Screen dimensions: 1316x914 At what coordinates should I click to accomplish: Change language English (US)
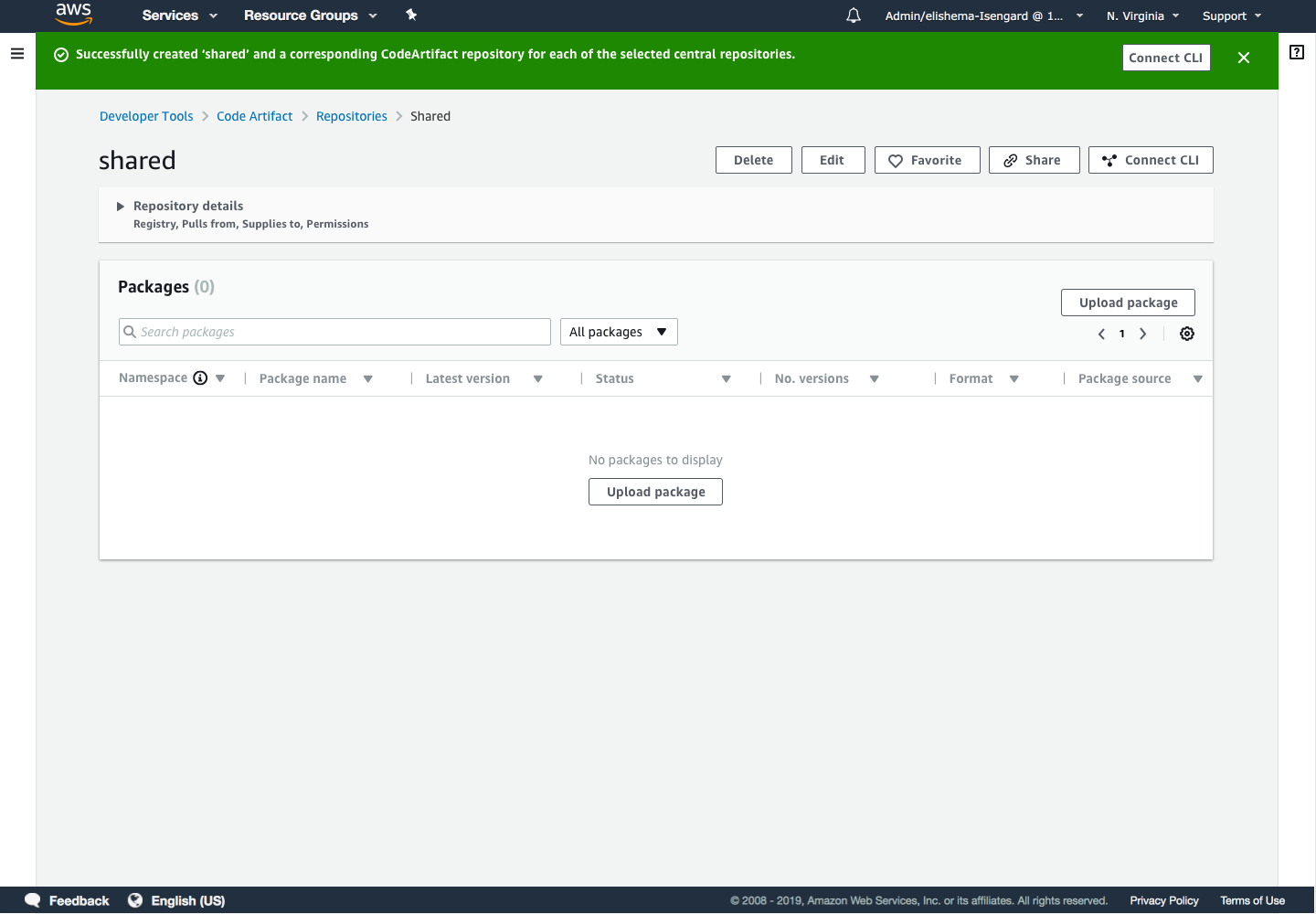[x=188, y=901]
